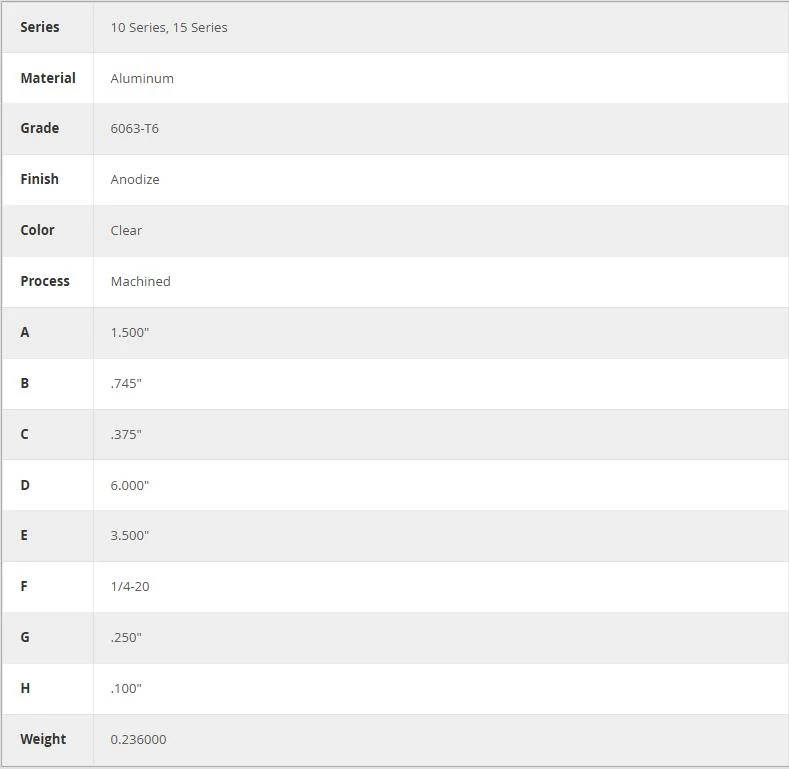The height and width of the screenshot is (769, 789).
Task: Click the .745" value in row B
Action: point(126,383)
